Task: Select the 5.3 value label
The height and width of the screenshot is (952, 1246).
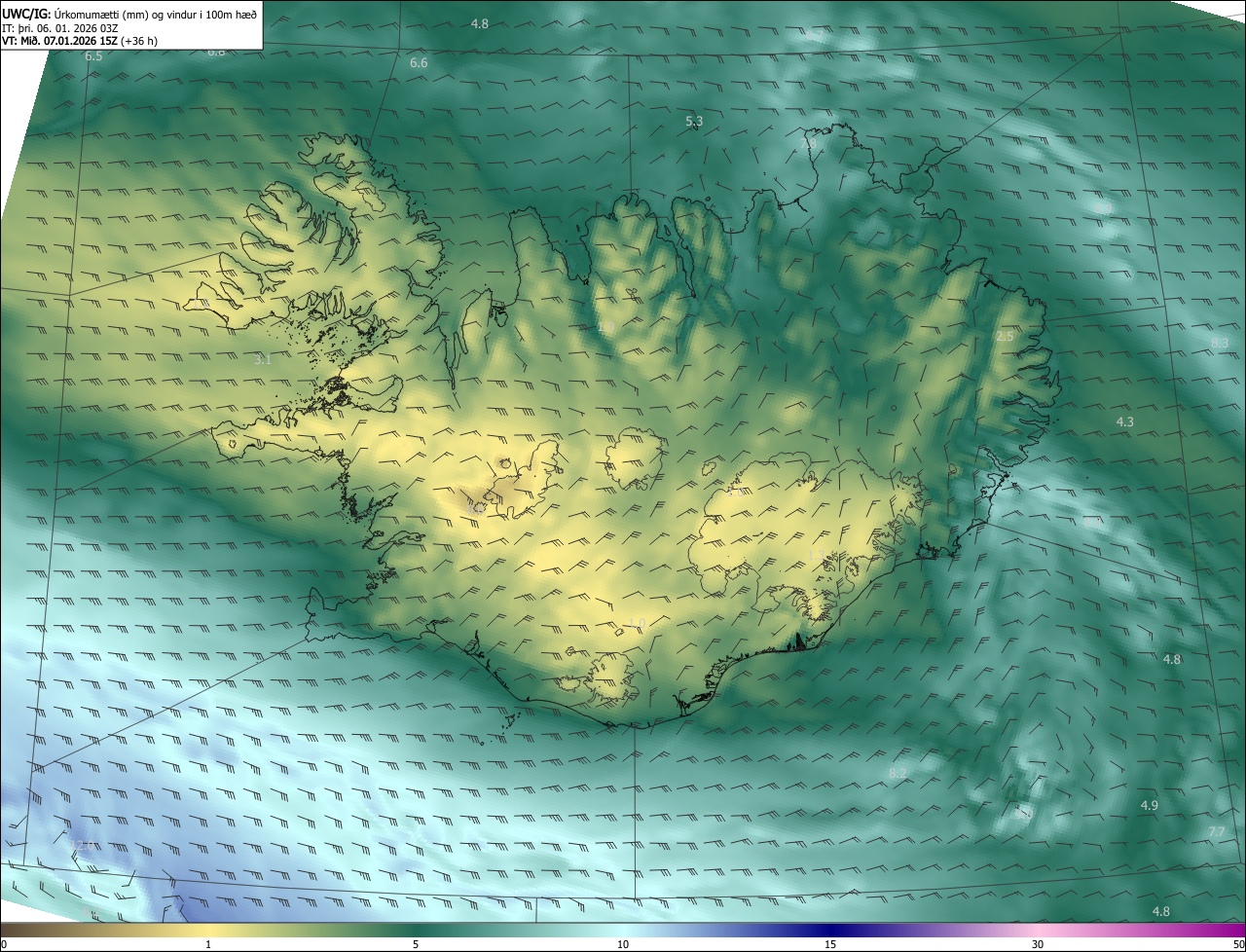Action: pos(694,122)
